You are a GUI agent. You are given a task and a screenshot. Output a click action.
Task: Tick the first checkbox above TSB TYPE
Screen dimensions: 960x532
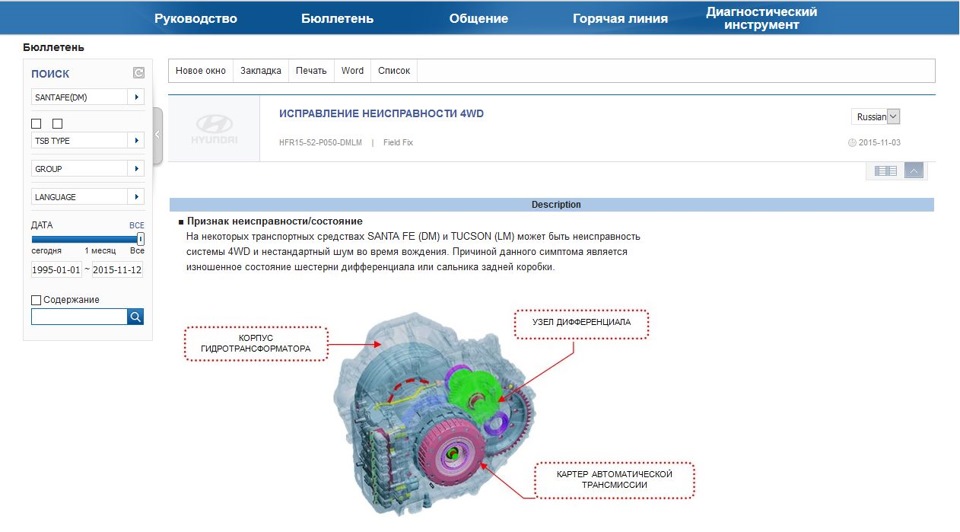pos(36,124)
